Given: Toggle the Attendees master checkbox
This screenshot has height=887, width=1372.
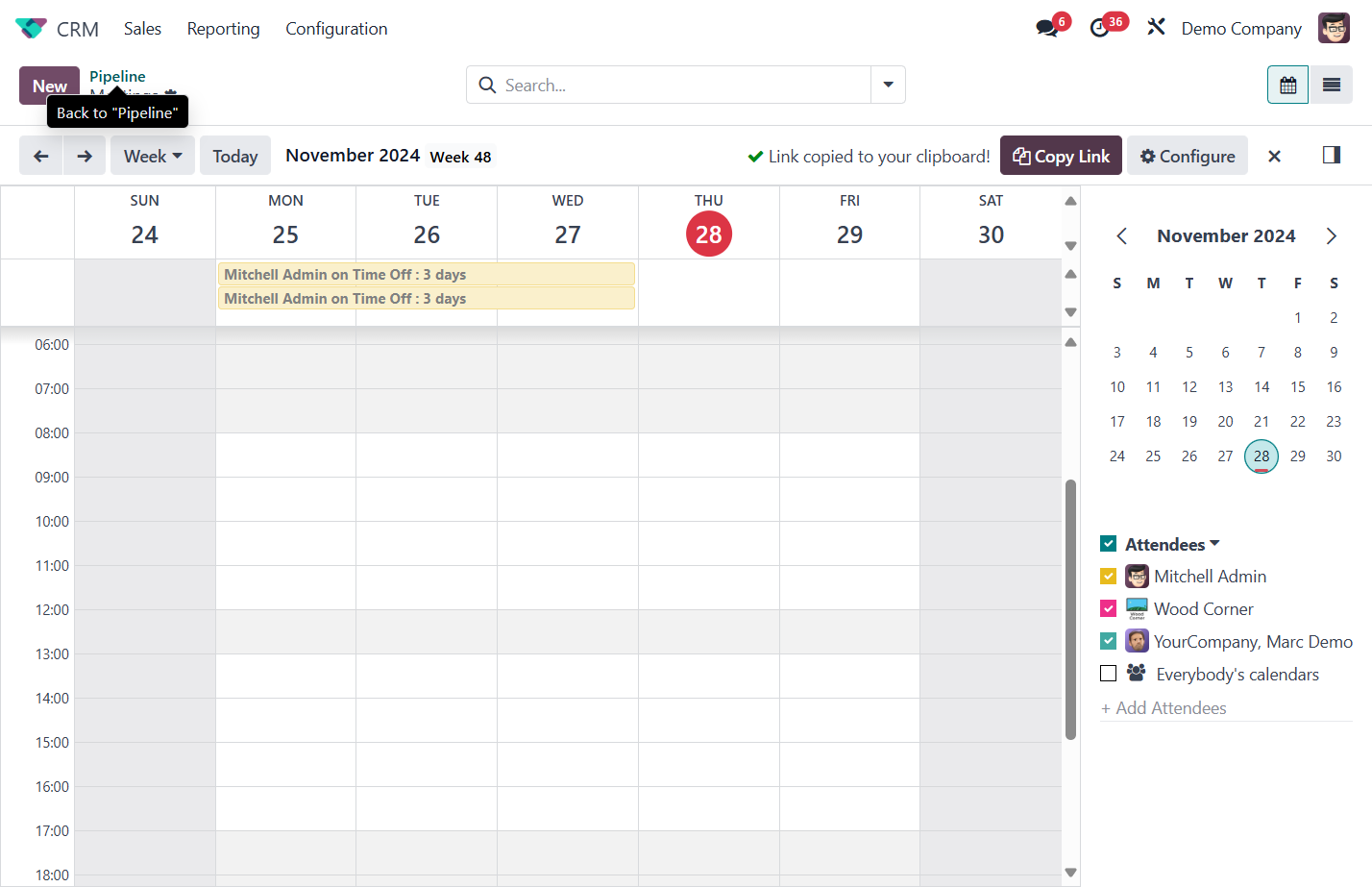Looking at the screenshot, I should pos(1108,544).
